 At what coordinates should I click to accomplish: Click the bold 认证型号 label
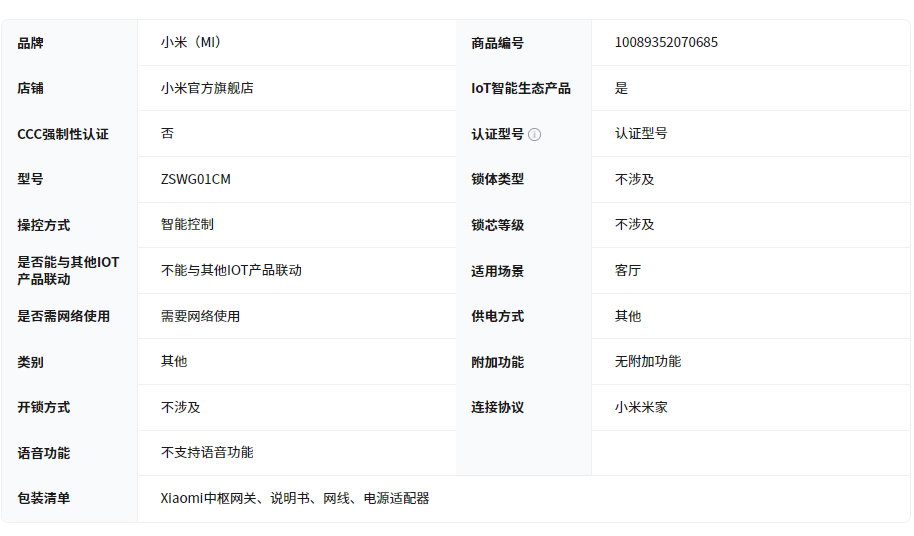[x=498, y=135]
